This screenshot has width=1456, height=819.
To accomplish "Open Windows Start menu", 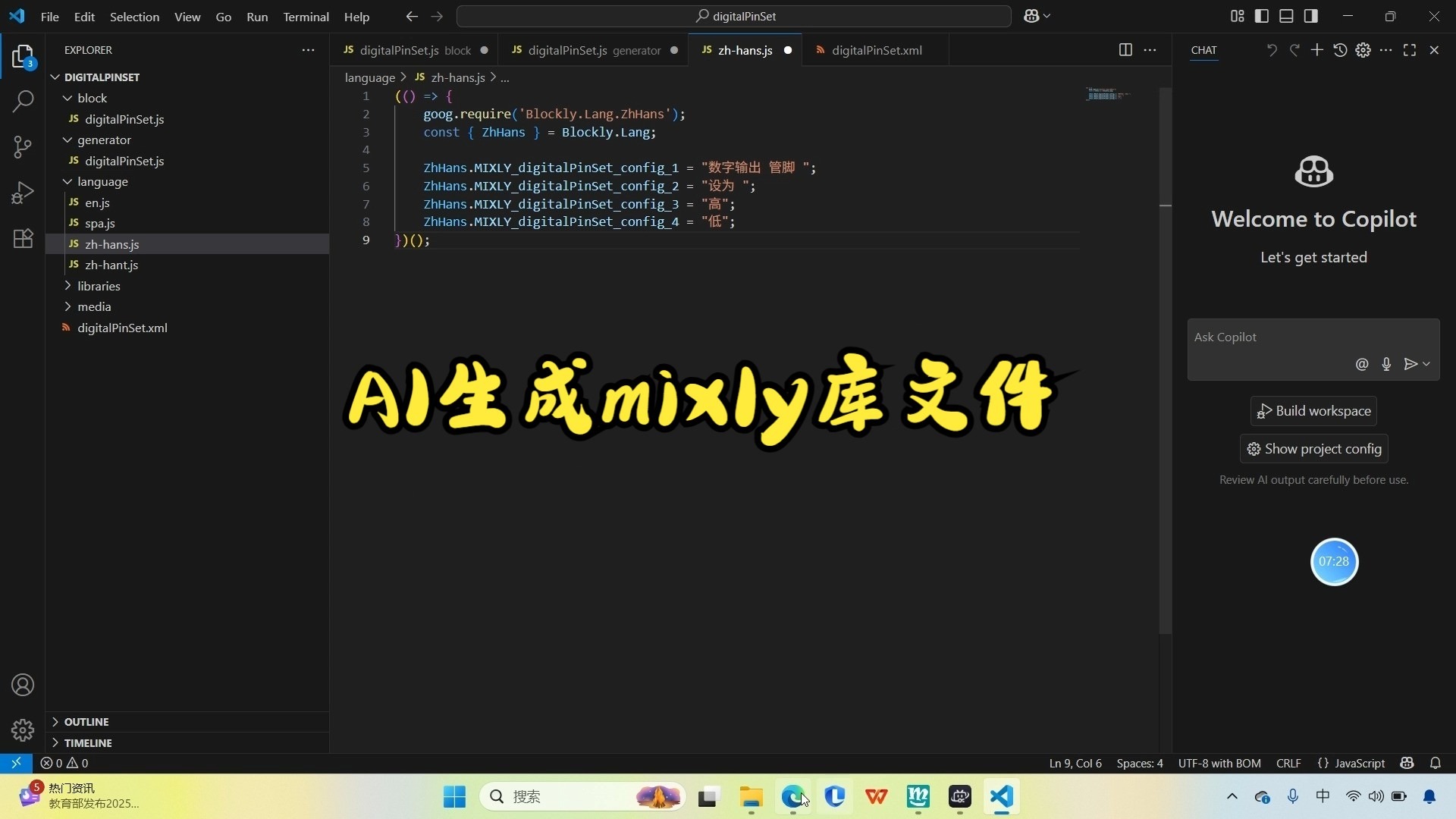I will pyautogui.click(x=454, y=796).
